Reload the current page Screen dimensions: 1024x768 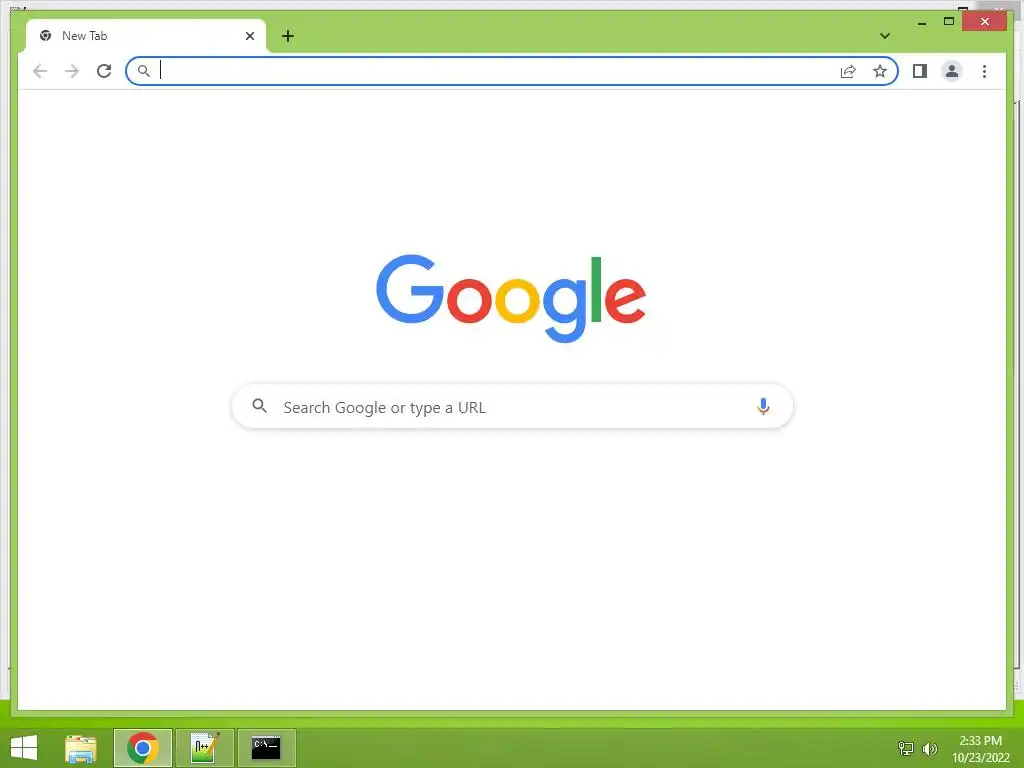(x=104, y=71)
